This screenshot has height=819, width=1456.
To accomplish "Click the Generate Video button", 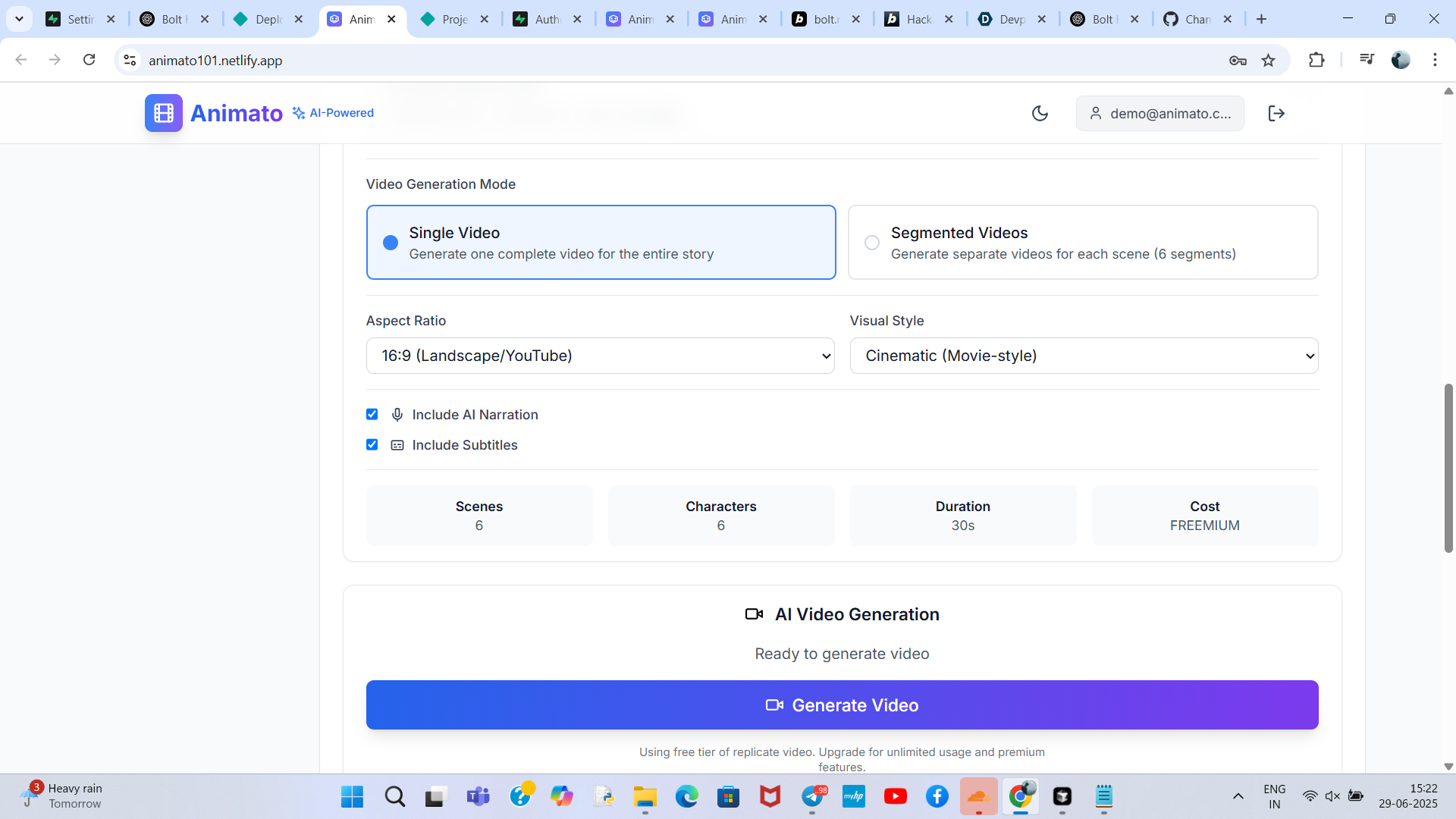I will 842,705.
